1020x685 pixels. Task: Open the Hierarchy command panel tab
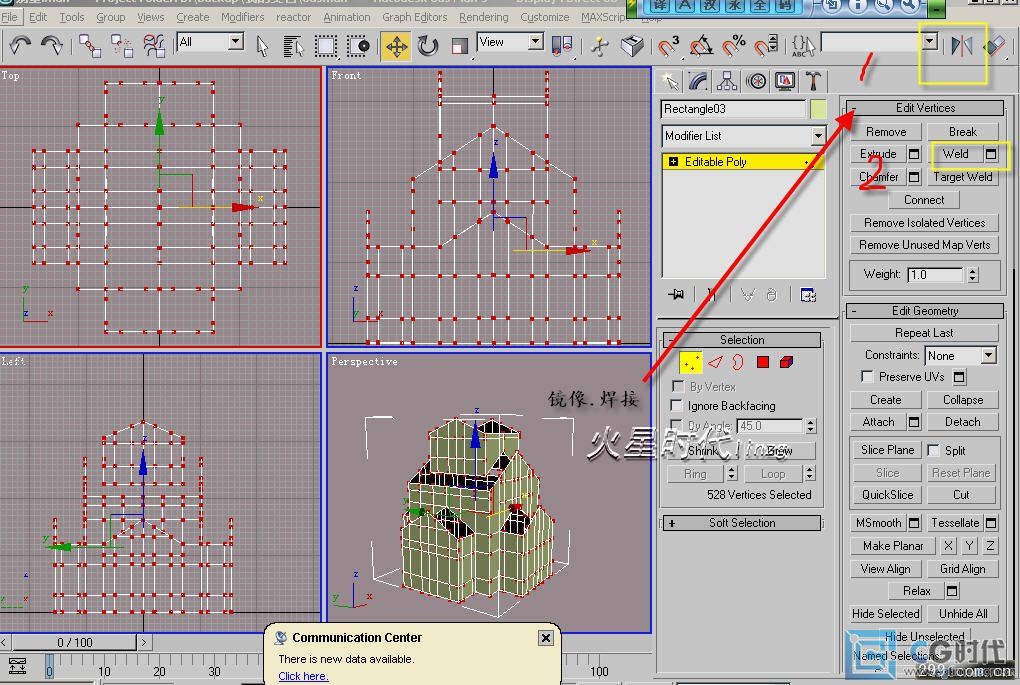click(727, 81)
